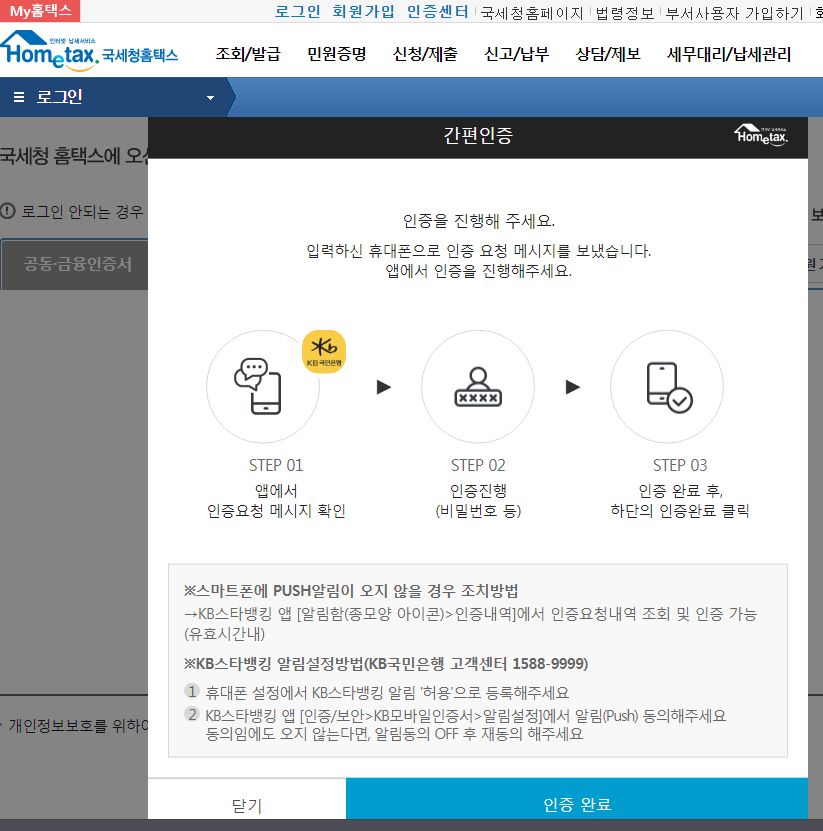
Task: Click the 'KB국민은행 고객센터 1588-9999' heading
Action: 386,664
